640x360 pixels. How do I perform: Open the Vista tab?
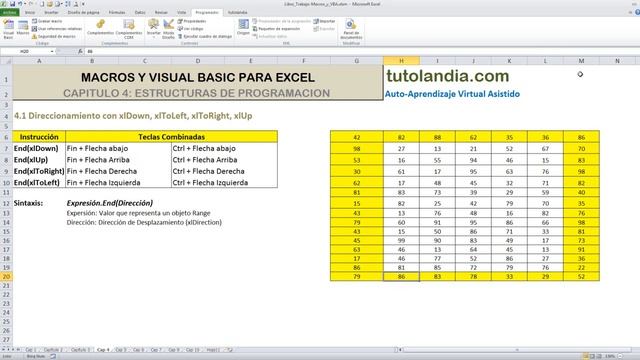pyautogui.click(x=182, y=13)
